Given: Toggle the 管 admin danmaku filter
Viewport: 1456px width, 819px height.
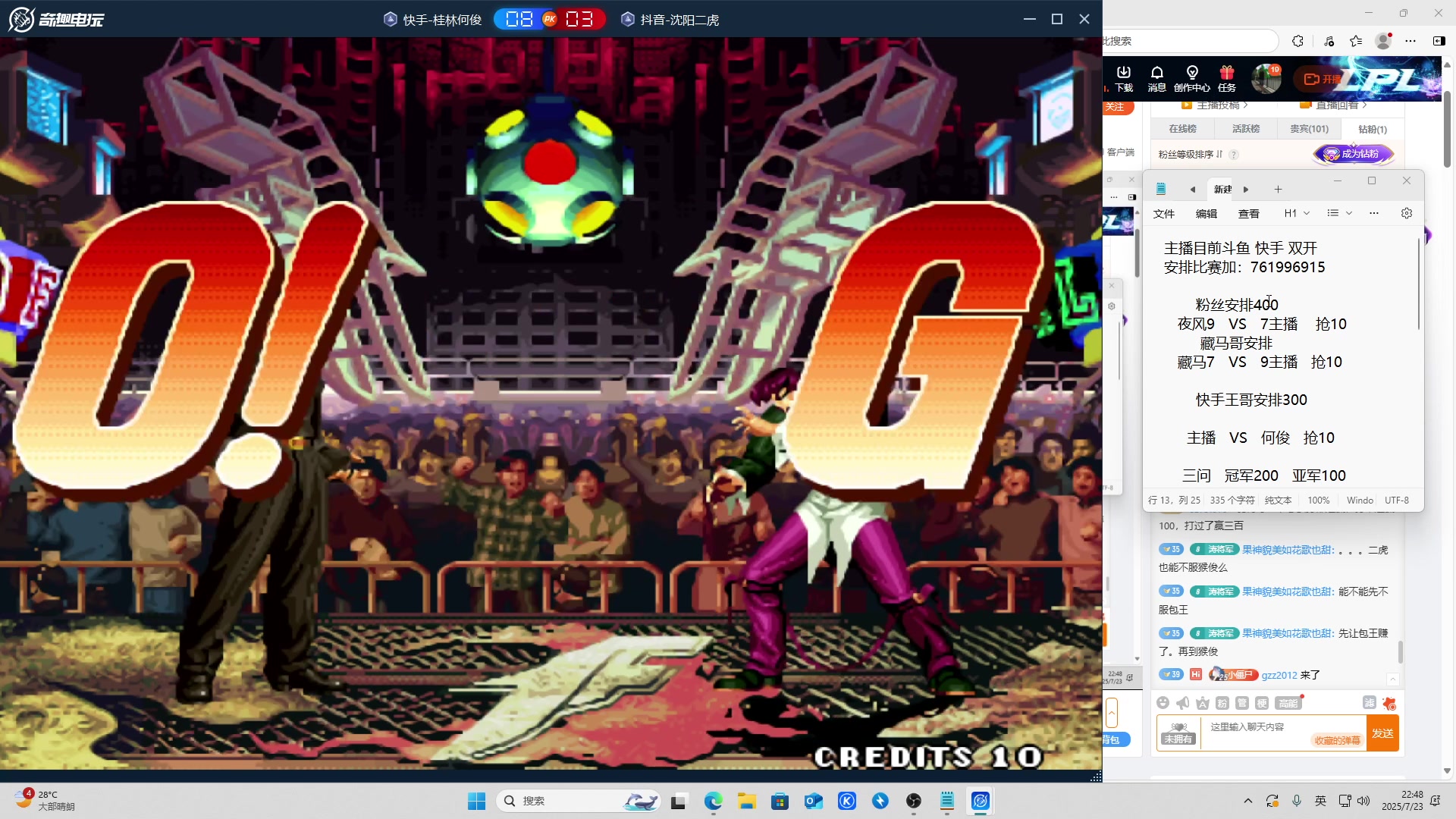Looking at the screenshot, I should point(1242,703).
